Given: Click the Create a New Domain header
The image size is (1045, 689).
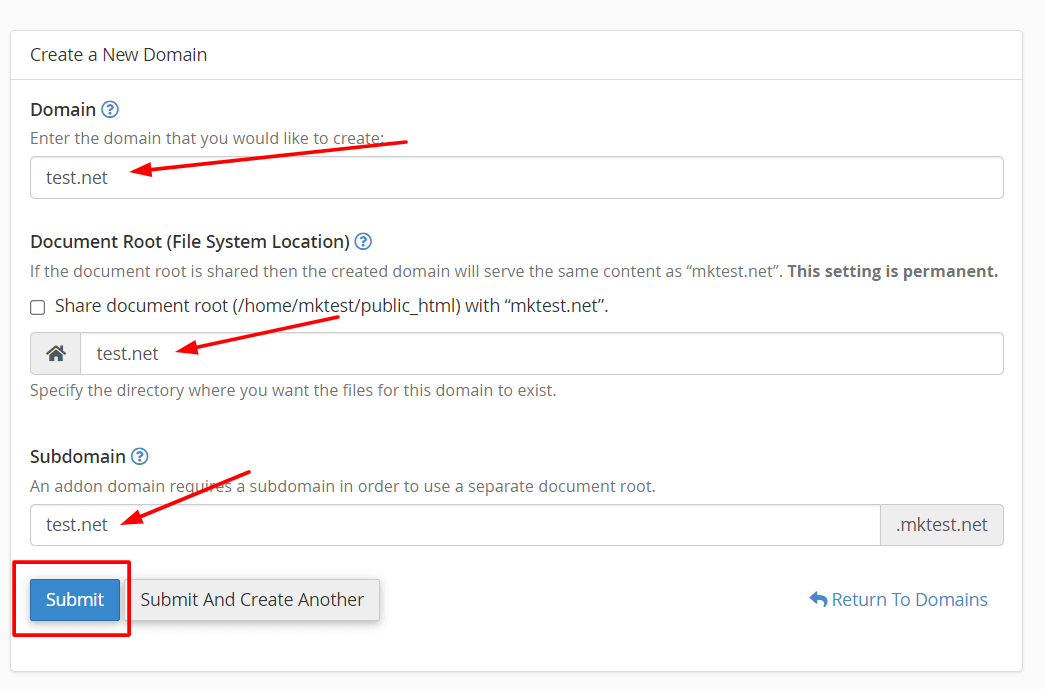Looking at the screenshot, I should tap(118, 54).
